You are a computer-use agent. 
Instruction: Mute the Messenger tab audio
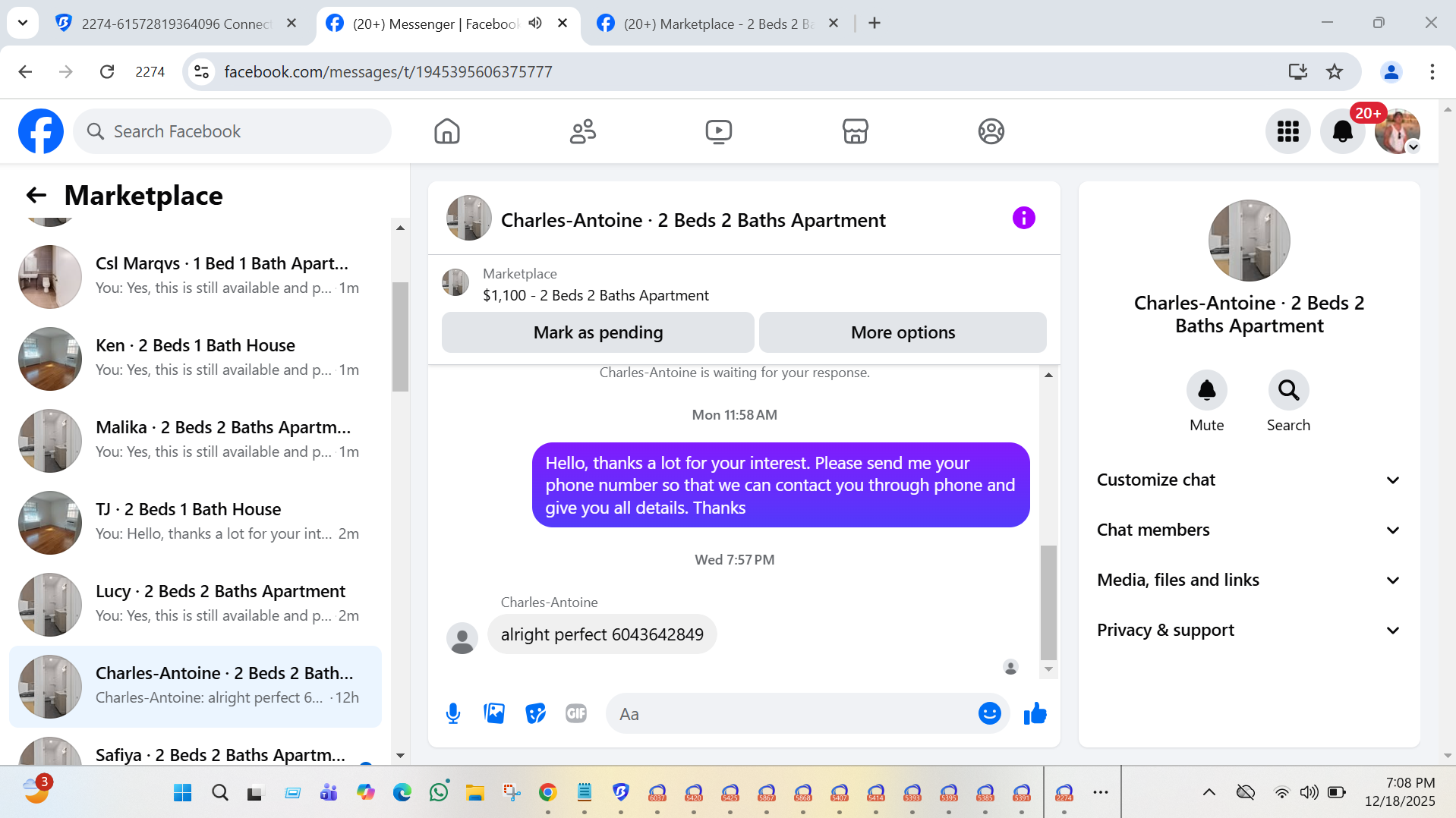(535, 23)
